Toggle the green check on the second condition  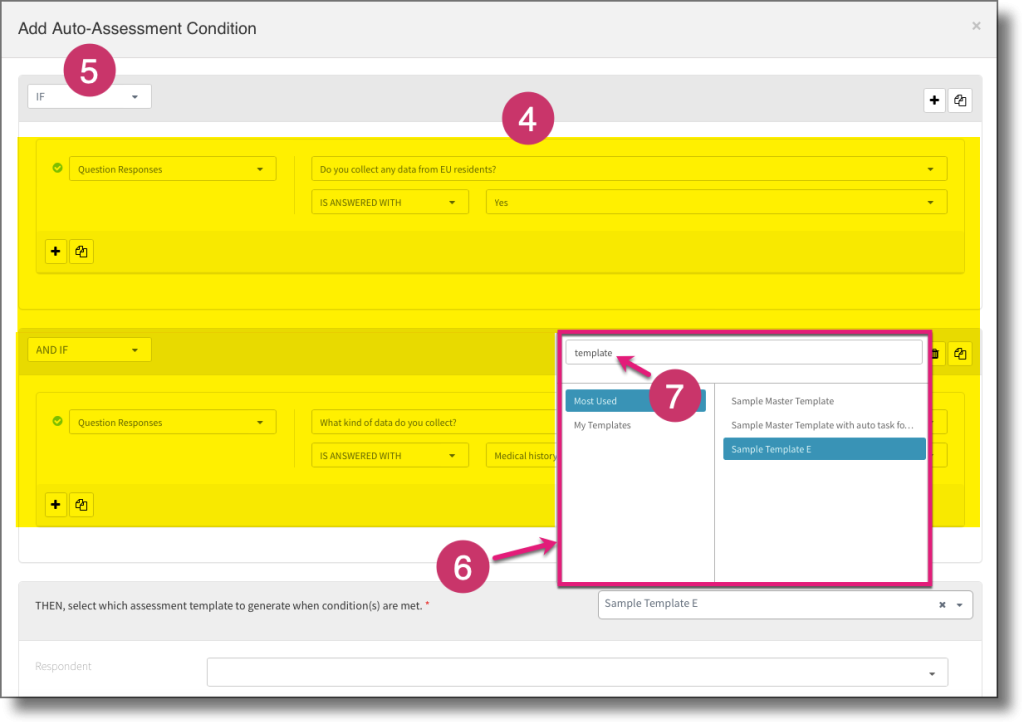[x=56, y=422]
